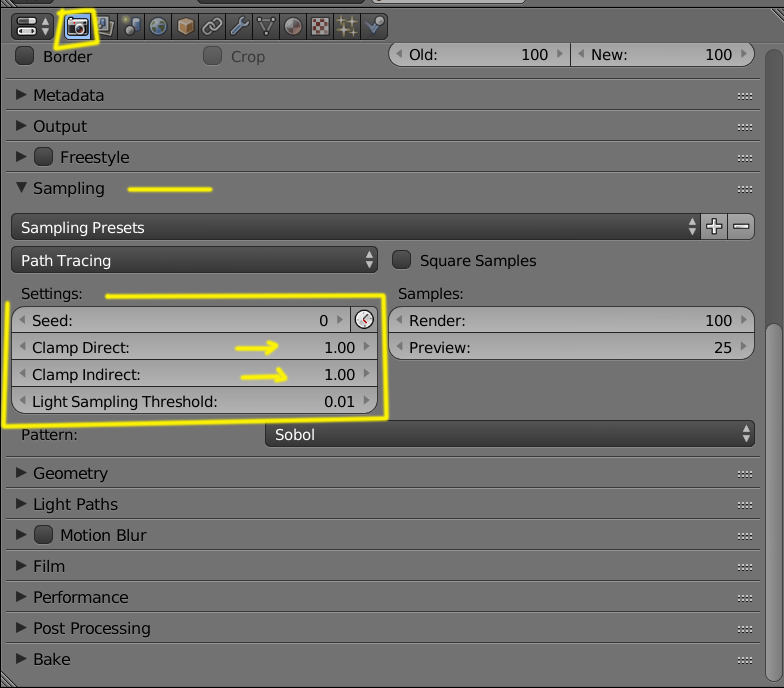The image size is (784, 688).
Task: Grab the Sampling panel drag grip
Action: [x=744, y=190]
